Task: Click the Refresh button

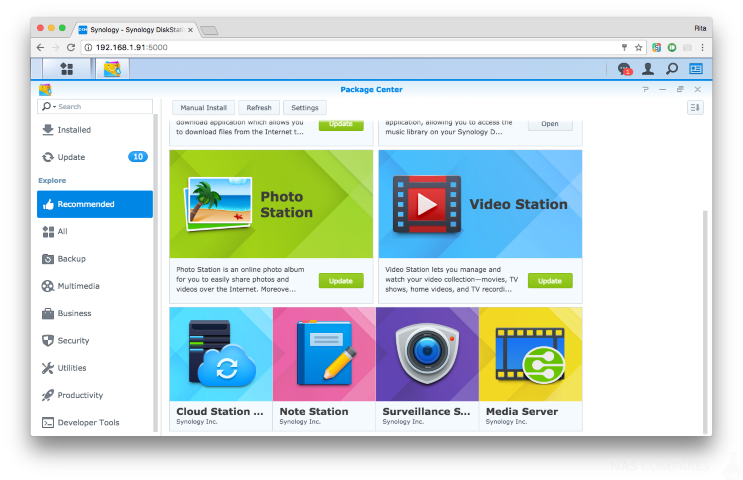Action: (x=259, y=108)
